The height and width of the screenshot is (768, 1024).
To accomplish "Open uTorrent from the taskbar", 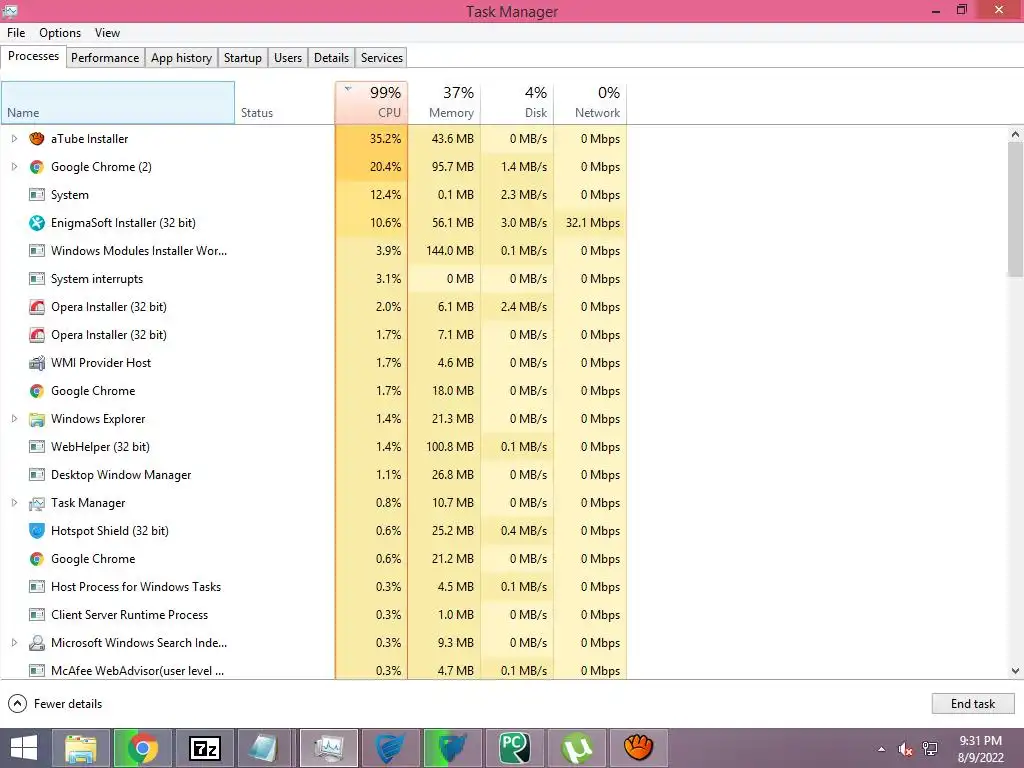I will click(577, 748).
